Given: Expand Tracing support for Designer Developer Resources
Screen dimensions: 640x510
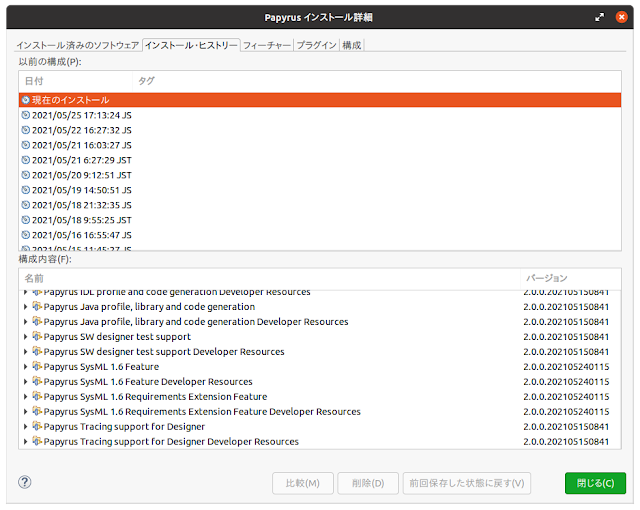Looking at the screenshot, I should [x=25, y=441].
